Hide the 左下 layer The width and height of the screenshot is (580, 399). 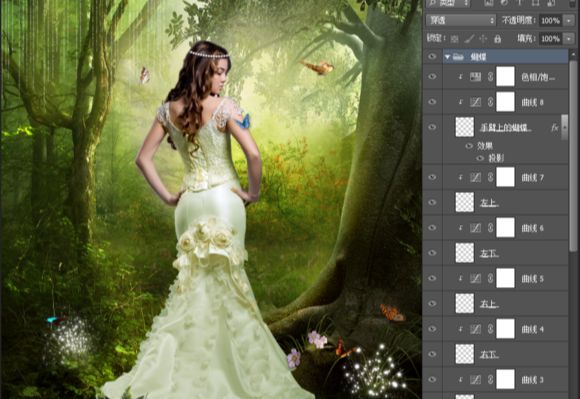click(432, 253)
